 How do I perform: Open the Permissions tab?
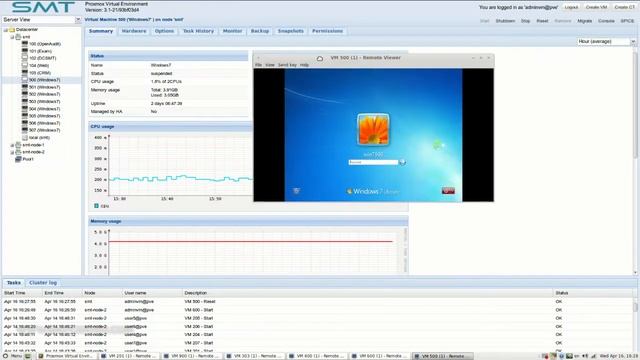(x=327, y=31)
